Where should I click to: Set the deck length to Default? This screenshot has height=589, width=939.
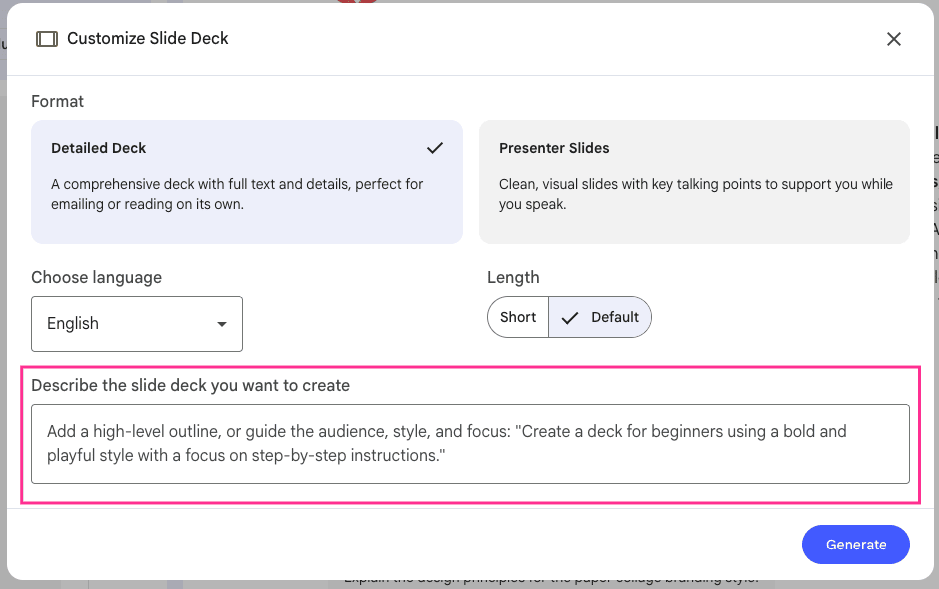click(613, 317)
